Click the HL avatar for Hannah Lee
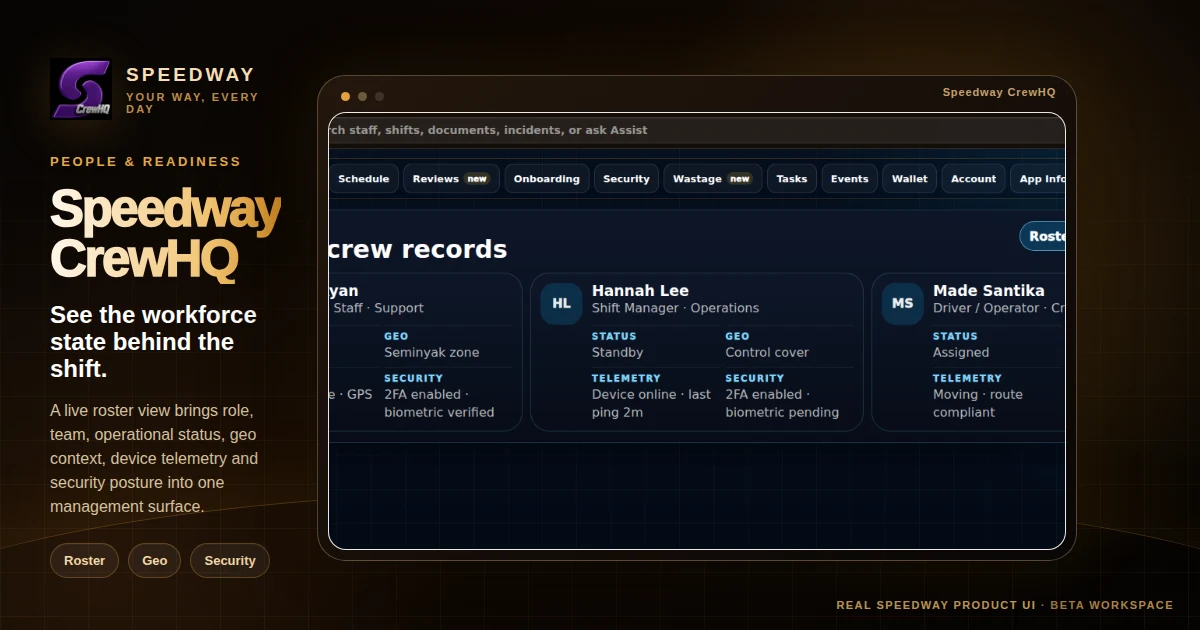This screenshot has height=630, width=1200. [x=561, y=303]
